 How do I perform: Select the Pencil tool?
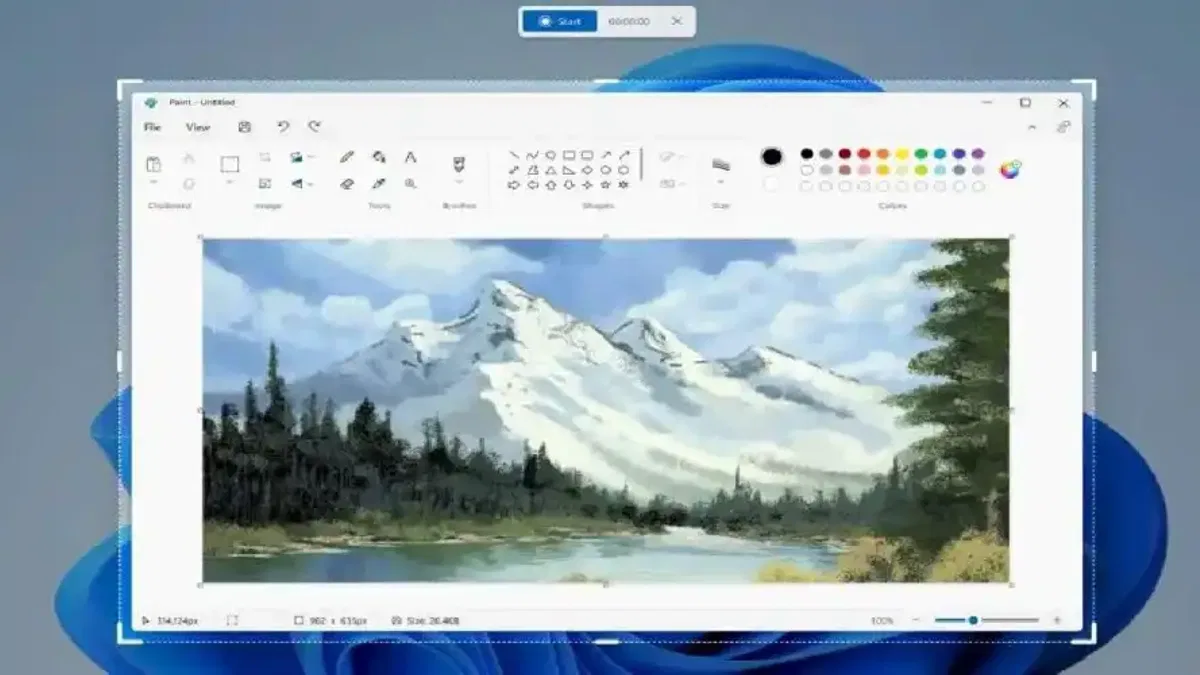[347, 157]
